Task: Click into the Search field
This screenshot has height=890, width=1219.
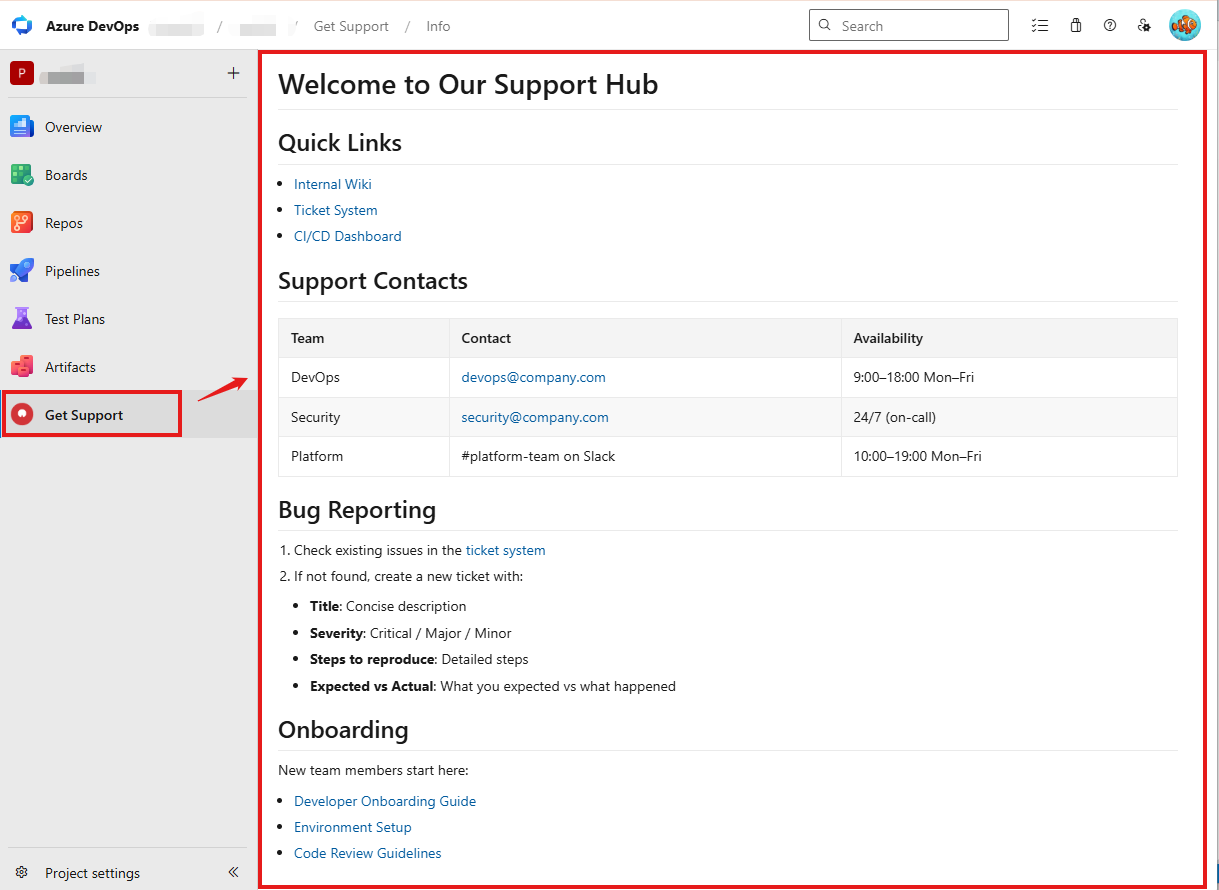Action: (909, 26)
